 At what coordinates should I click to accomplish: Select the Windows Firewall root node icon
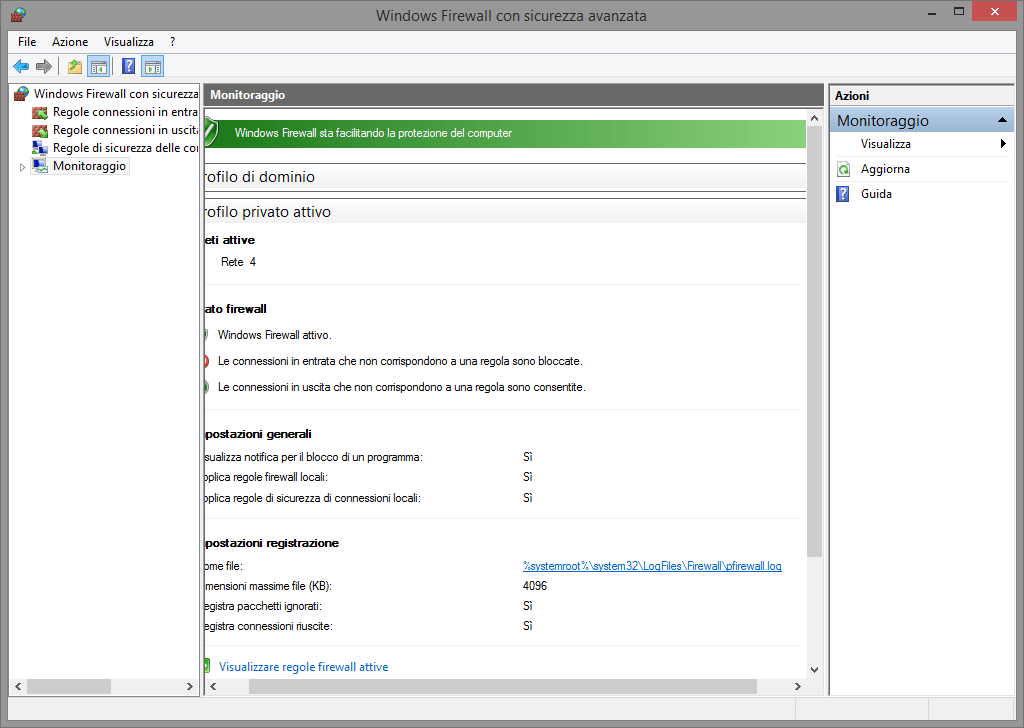21,94
